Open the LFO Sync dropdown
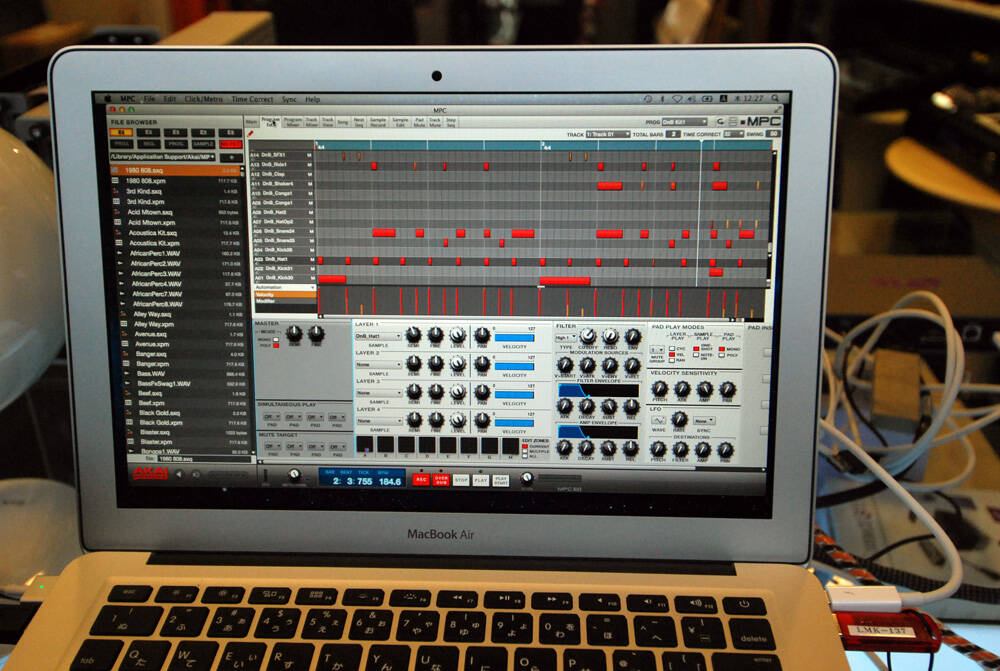Screen dimensions: 1000x671 click(704, 421)
